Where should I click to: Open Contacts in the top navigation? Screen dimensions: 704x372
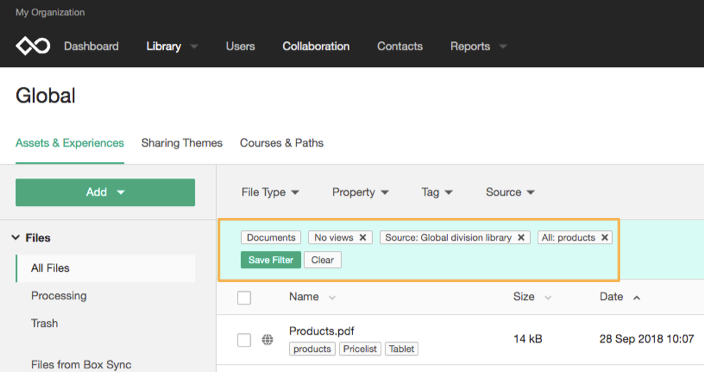click(400, 46)
